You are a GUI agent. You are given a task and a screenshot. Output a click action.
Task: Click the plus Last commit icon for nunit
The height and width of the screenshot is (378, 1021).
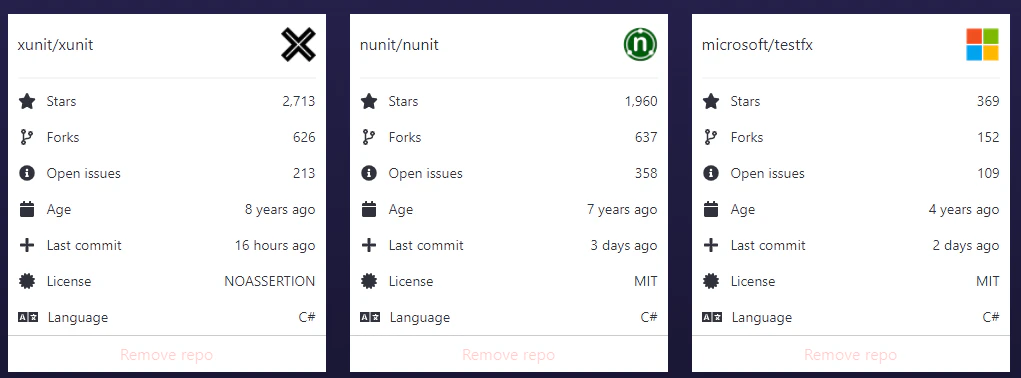369,245
